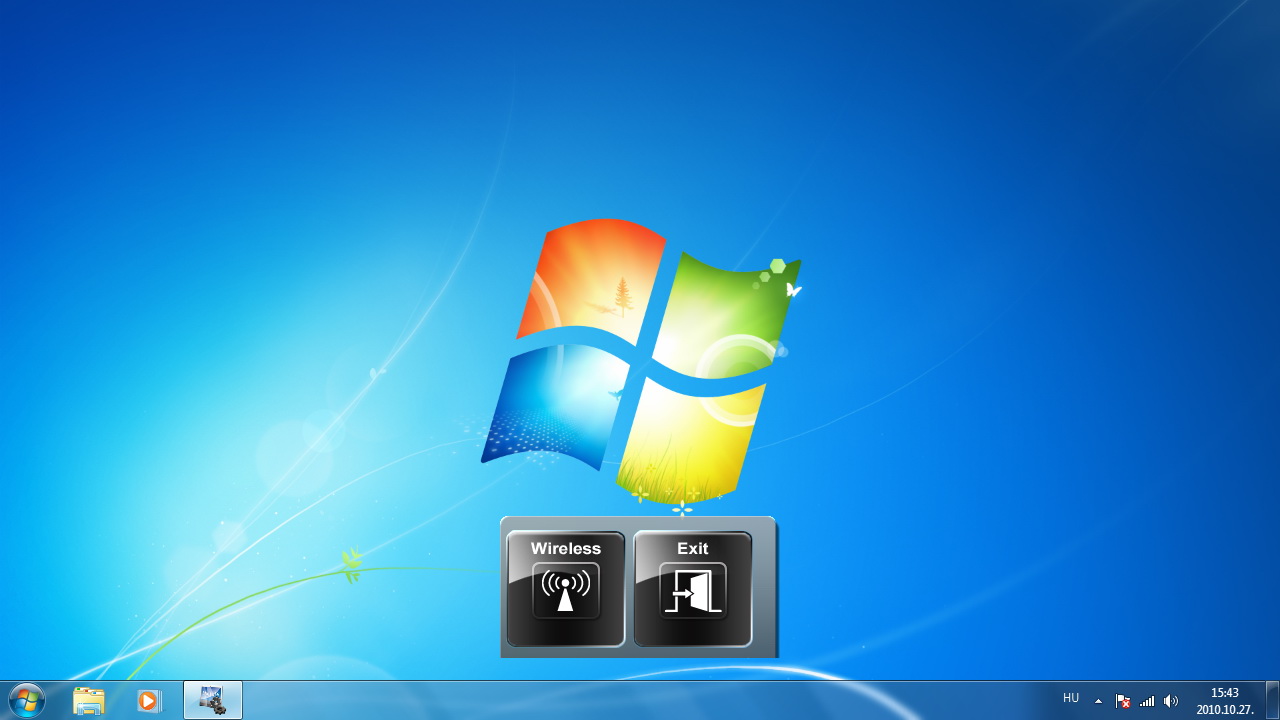This screenshot has width=1280, height=720.
Task: Open the volume speaker tray icon
Action: coord(1171,701)
